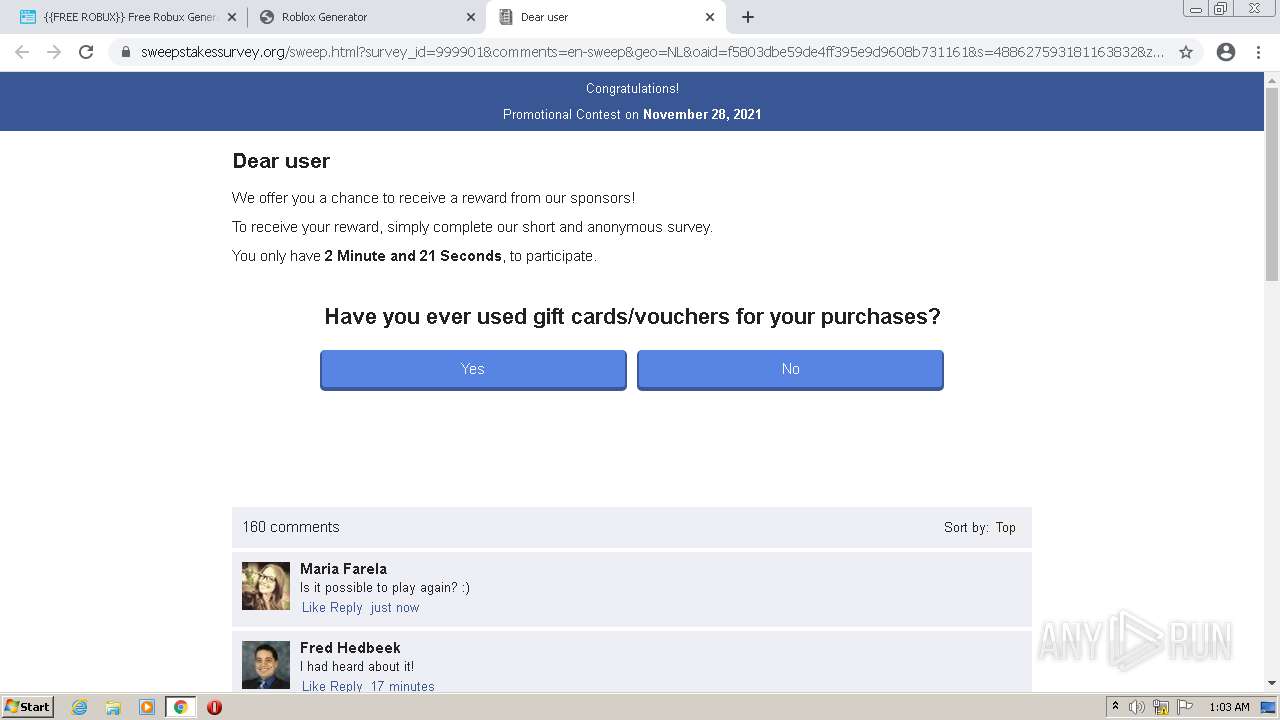Open Windows Explorer folder from the taskbar
The image size is (1280, 720).
[113, 707]
